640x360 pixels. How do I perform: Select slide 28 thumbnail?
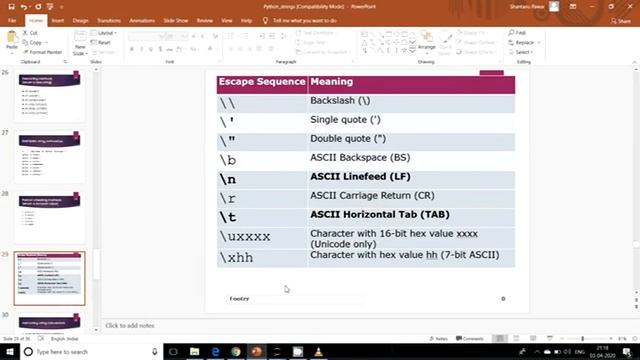(49, 218)
